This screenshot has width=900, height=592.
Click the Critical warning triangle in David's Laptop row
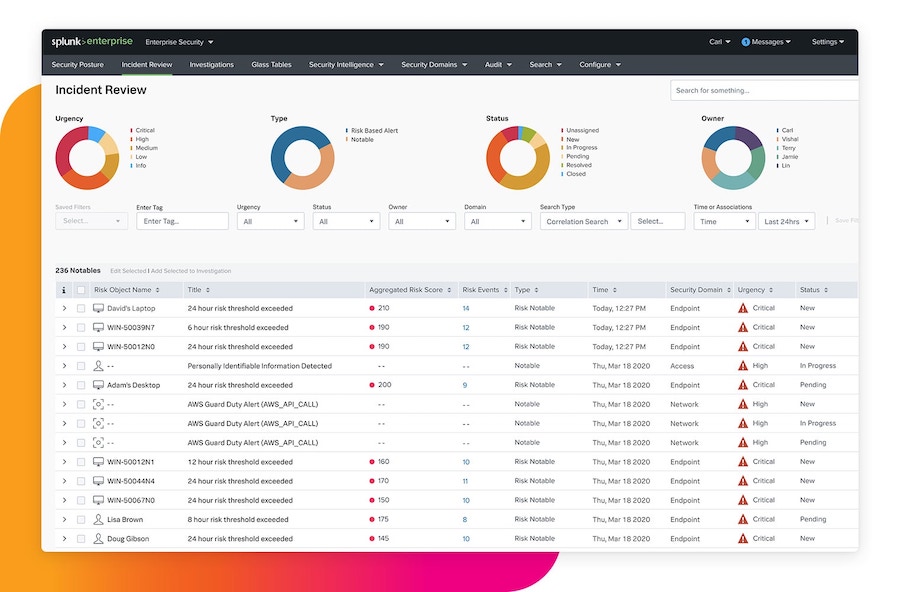tap(742, 308)
